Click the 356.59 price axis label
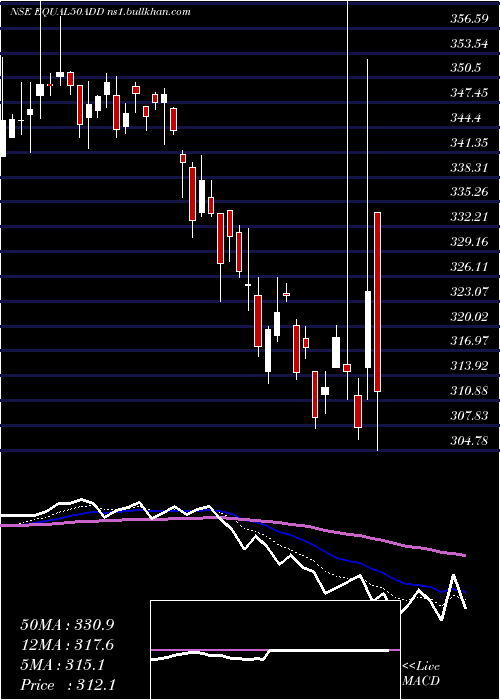500x700 pixels. [469, 19]
